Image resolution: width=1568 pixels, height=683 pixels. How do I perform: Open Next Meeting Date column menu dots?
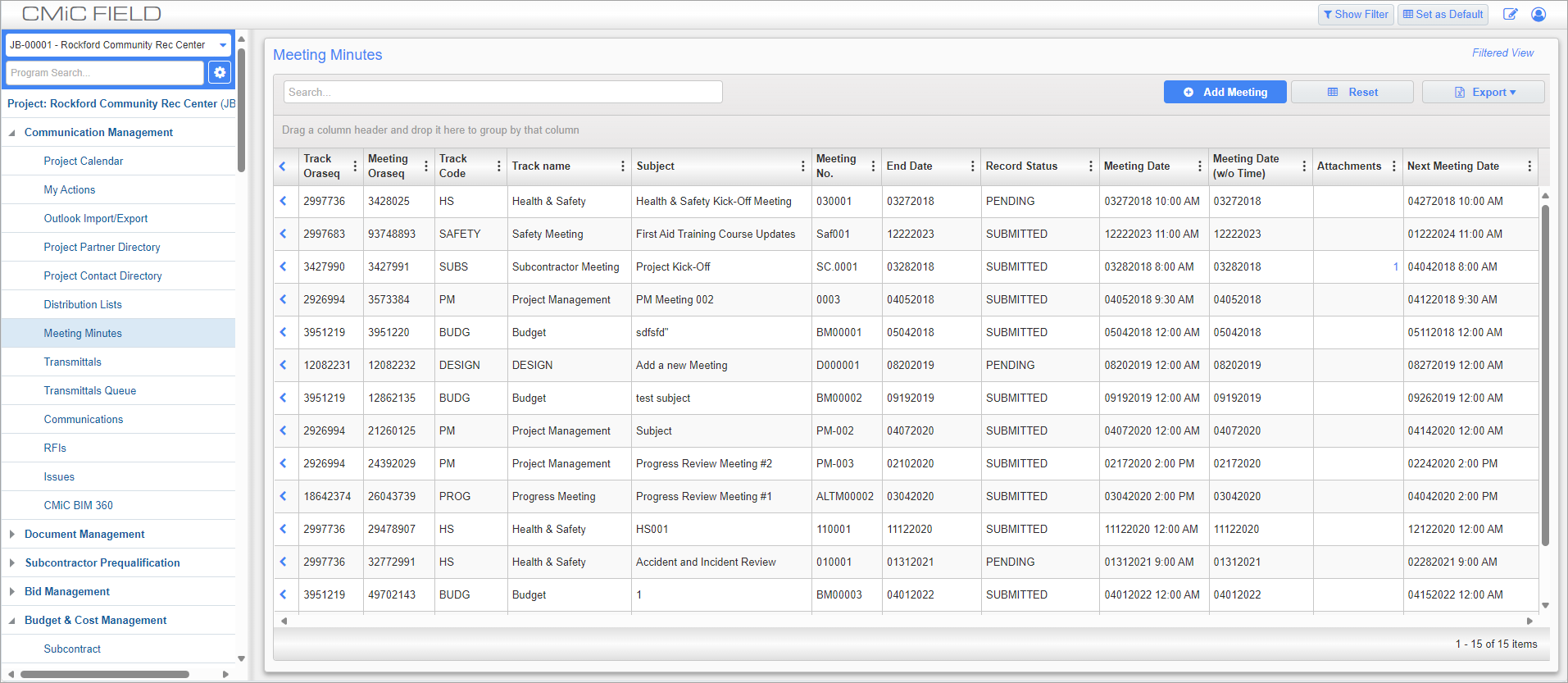1529,166
